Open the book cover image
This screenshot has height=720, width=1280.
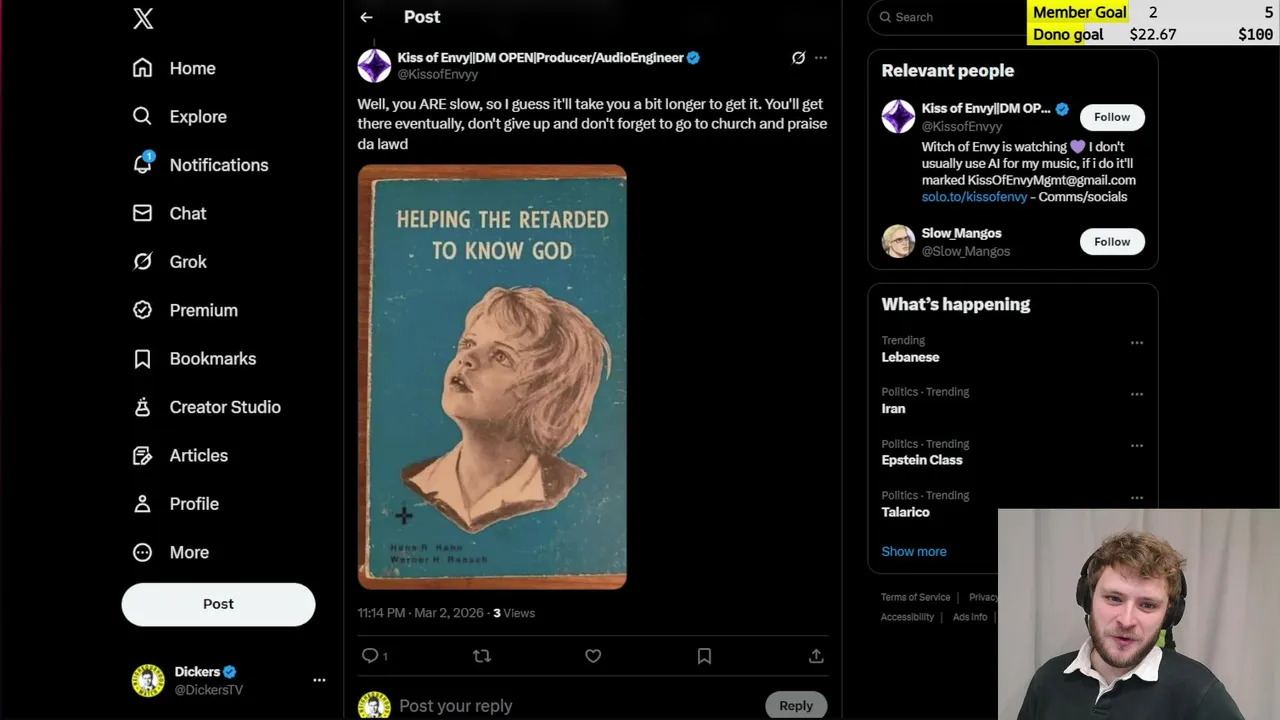492,377
